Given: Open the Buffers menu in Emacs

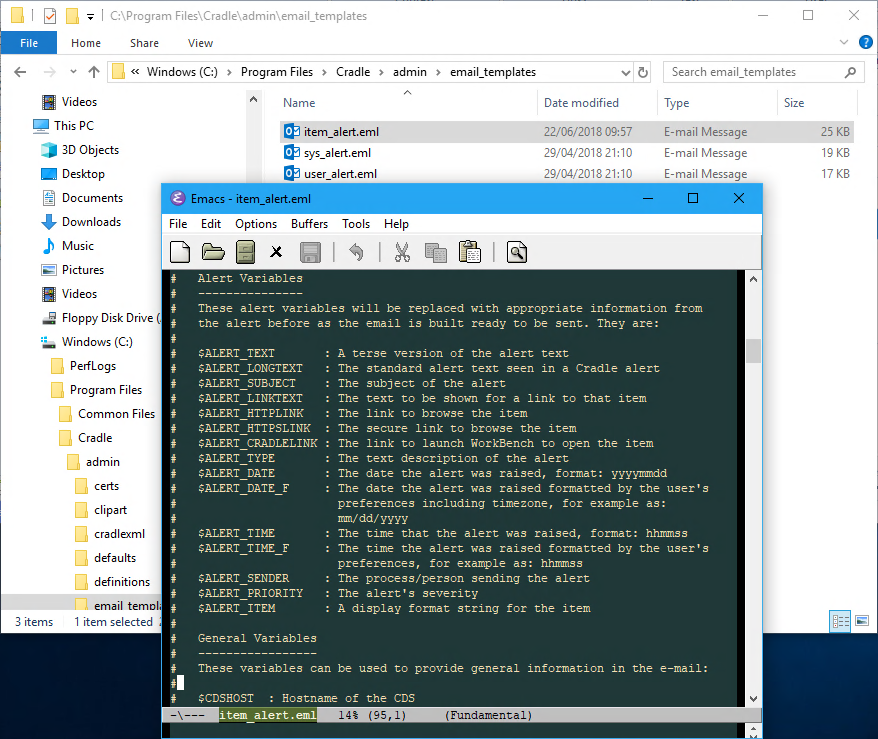Looking at the screenshot, I should pos(309,224).
